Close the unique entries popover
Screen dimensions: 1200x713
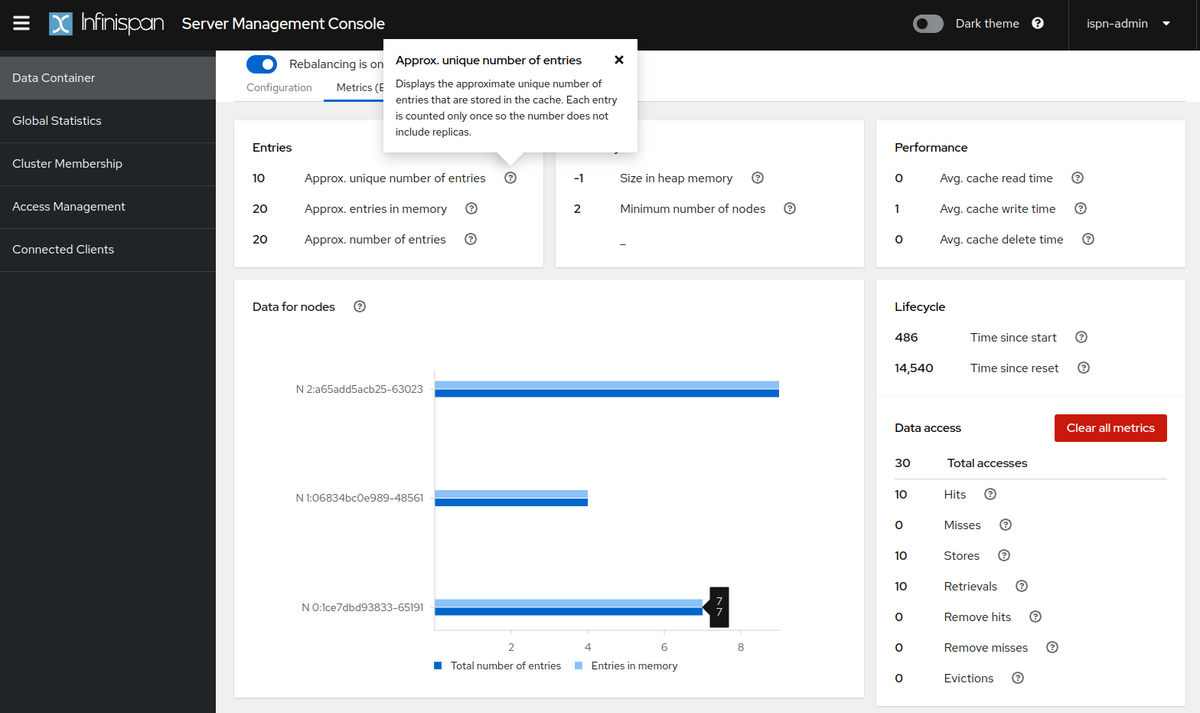tap(619, 60)
